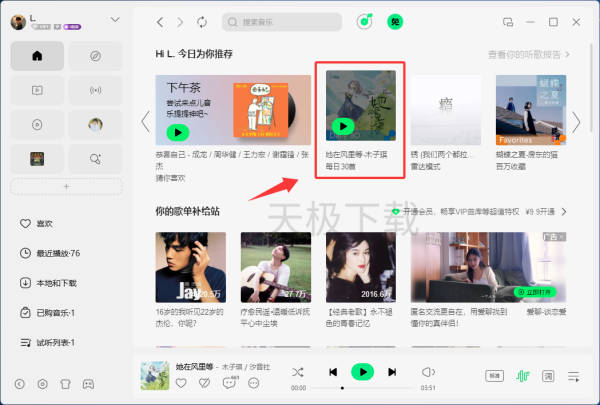
Task: Open the music recognition icon beside search
Action: tap(365, 21)
